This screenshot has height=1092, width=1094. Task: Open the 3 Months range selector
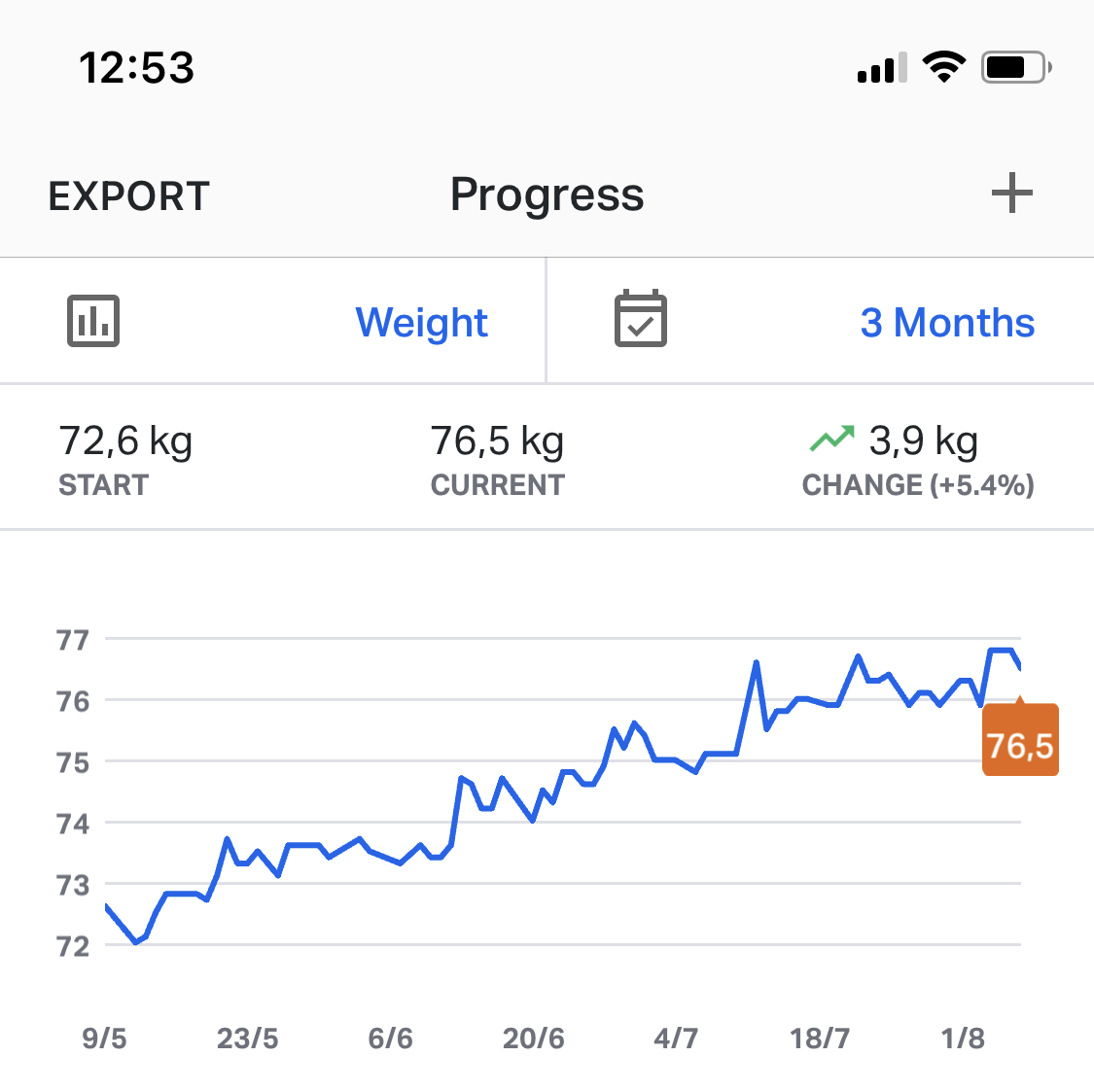(947, 322)
